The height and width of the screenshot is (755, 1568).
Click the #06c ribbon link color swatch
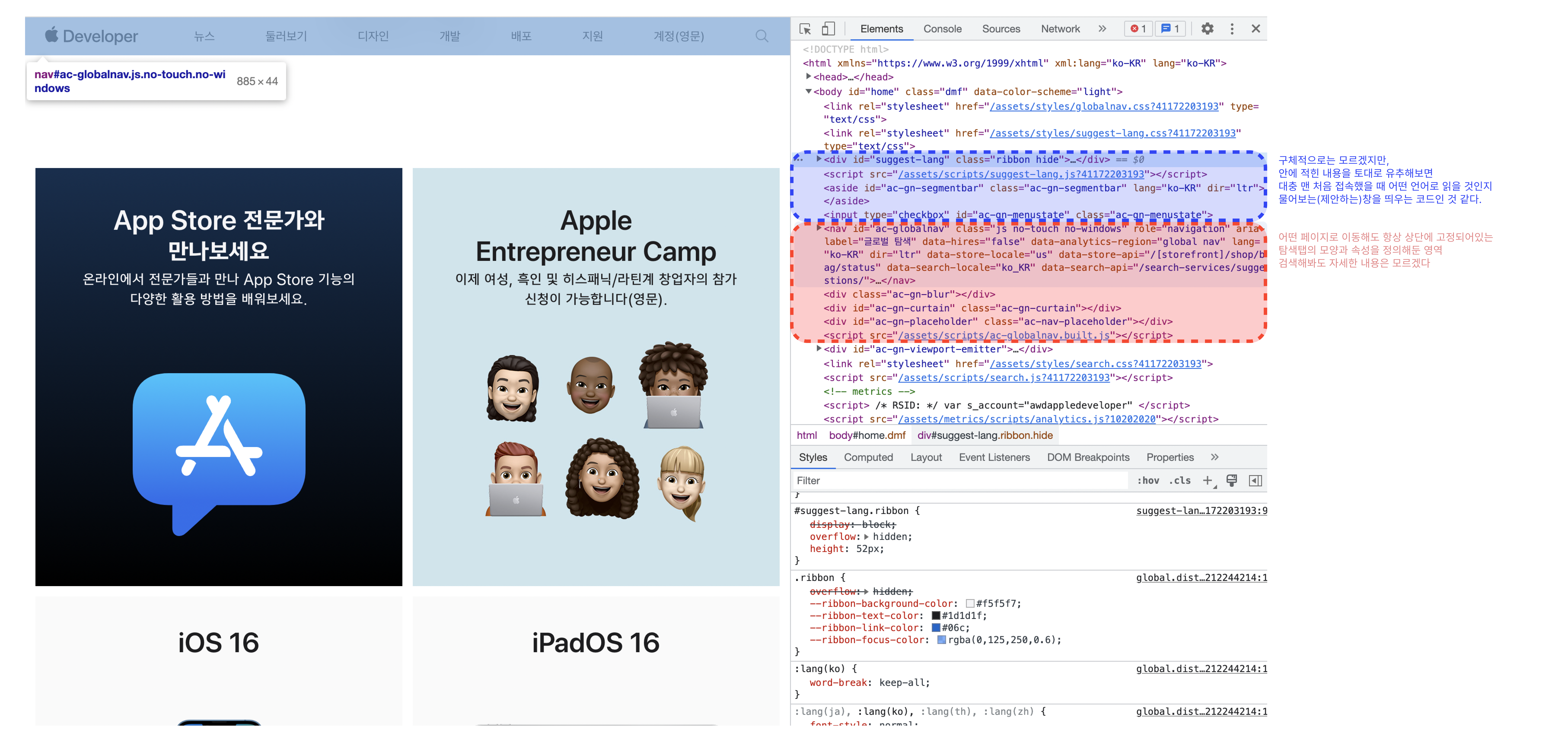click(936, 628)
